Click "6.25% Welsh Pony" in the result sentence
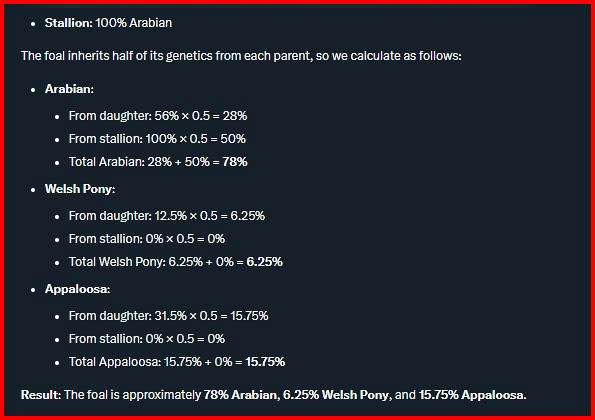The image size is (595, 420). [336, 395]
